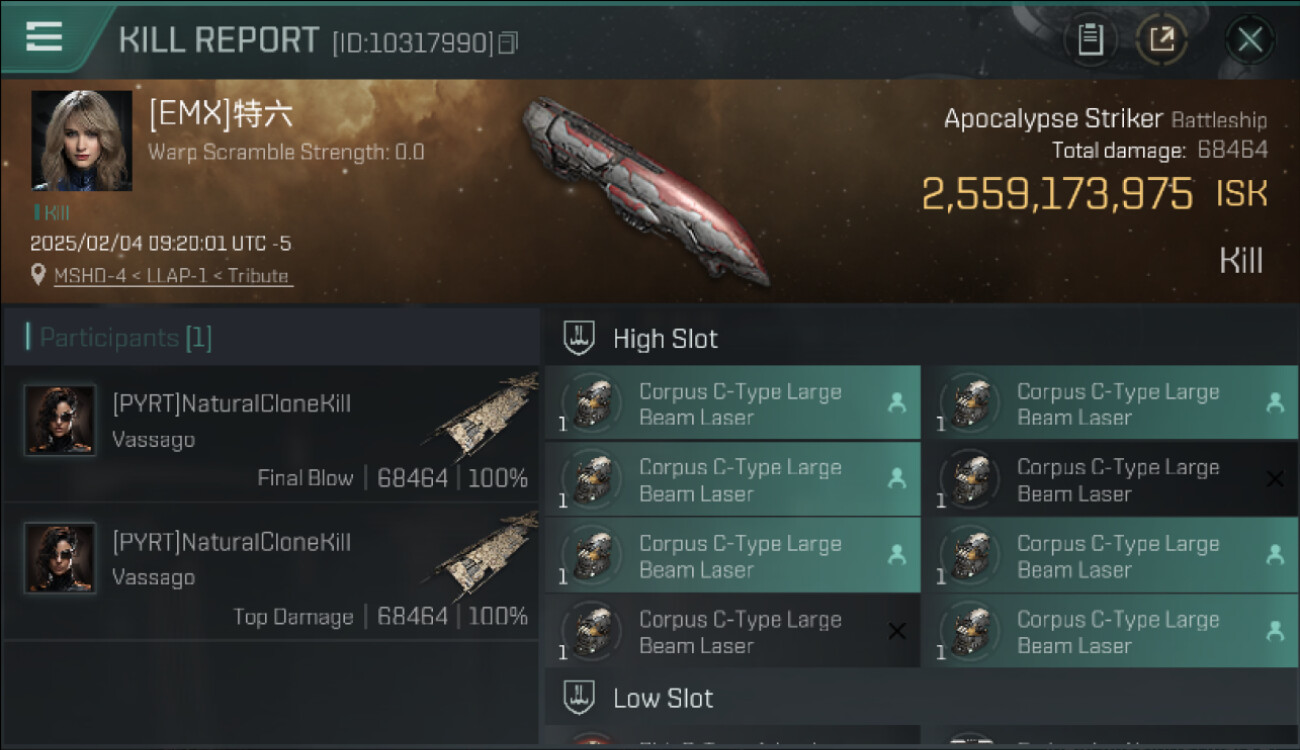The image size is (1300, 750).
Task: View victim pilot portrait
Action: tap(81, 140)
